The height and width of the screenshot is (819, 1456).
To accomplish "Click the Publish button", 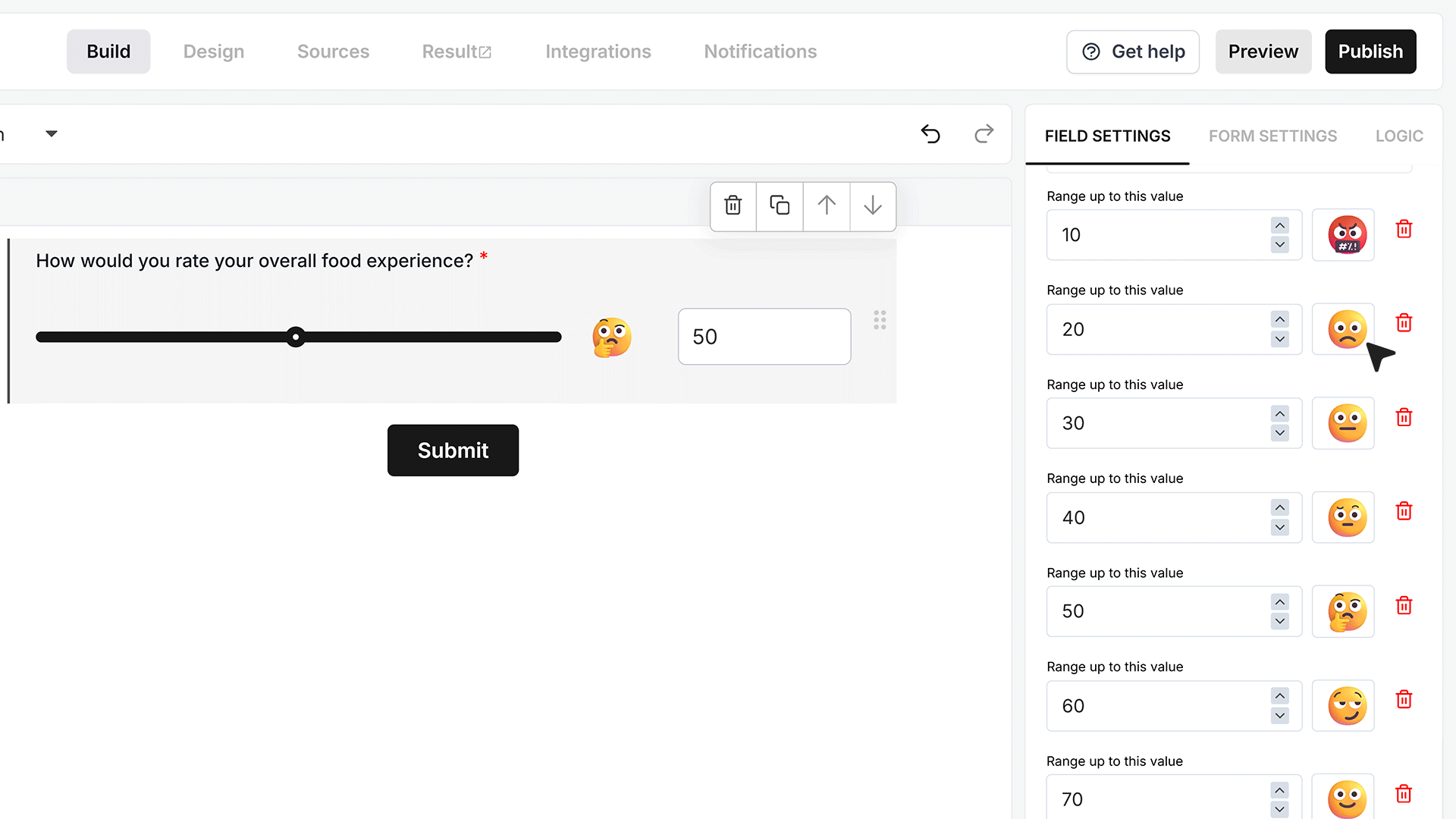I will coord(1370,52).
